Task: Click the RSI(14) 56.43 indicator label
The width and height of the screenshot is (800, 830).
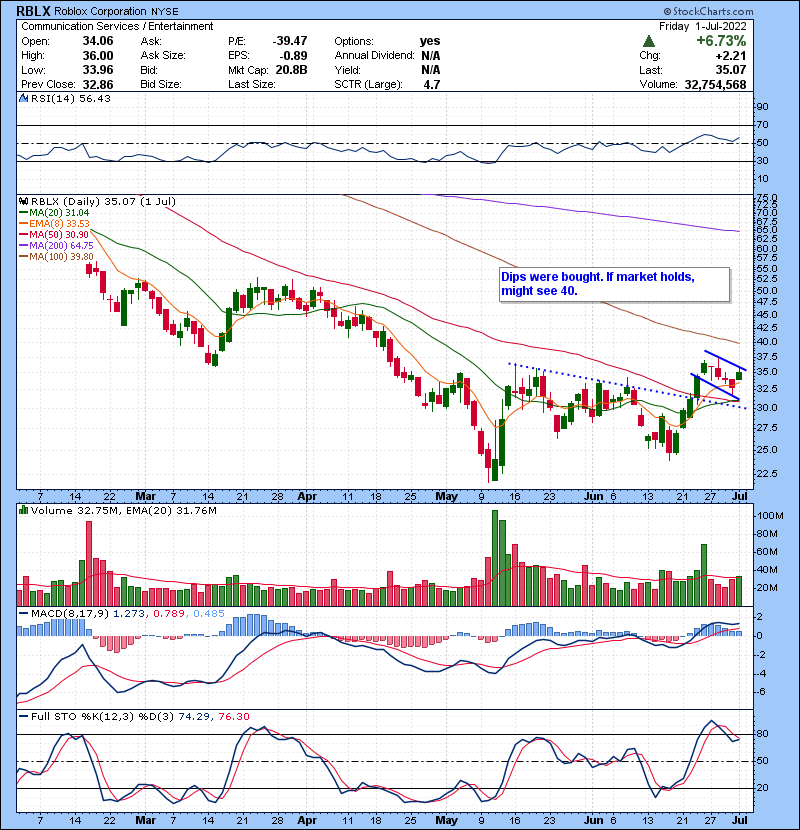Action: click(x=71, y=98)
